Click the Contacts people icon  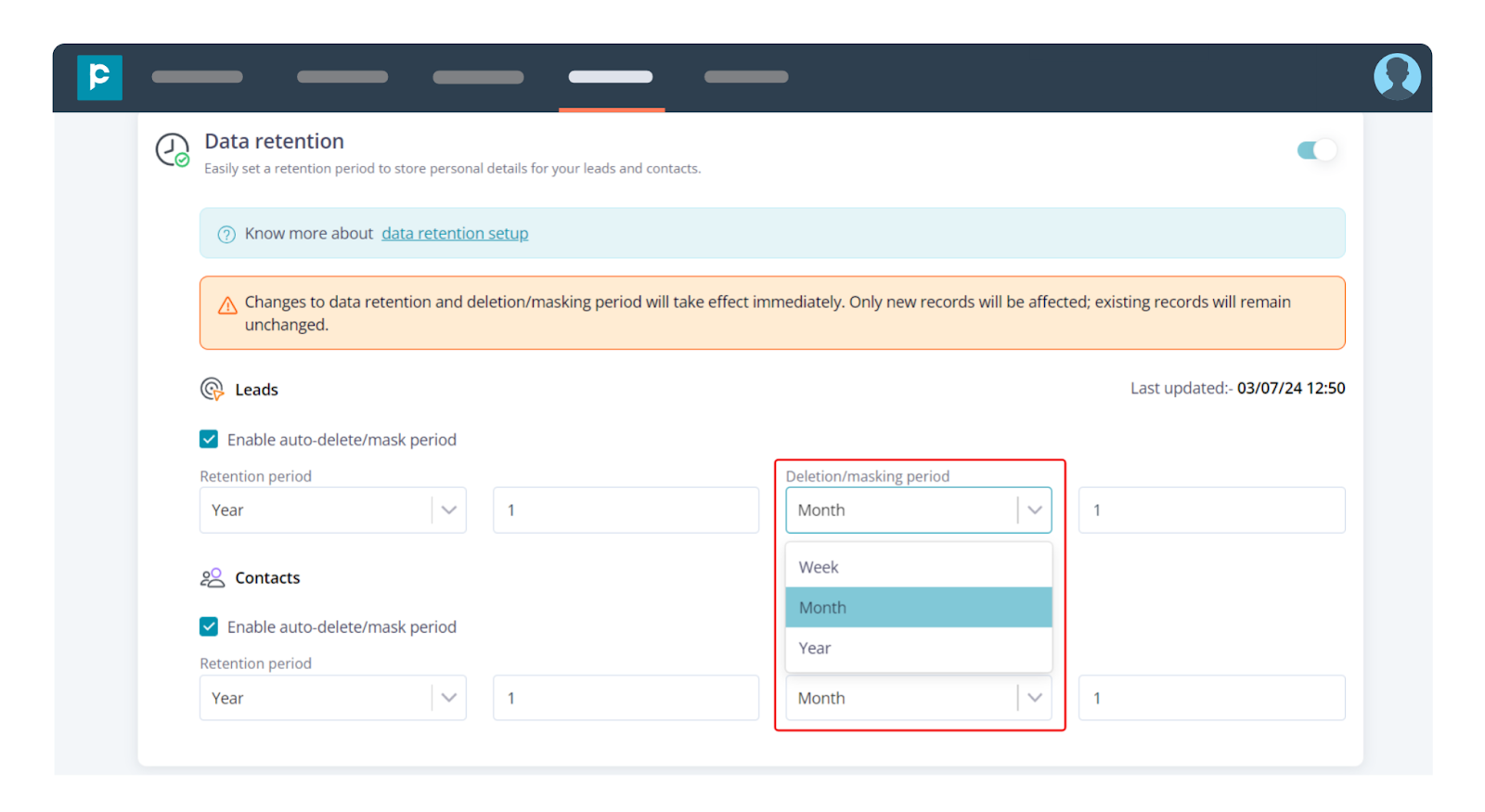point(212,578)
